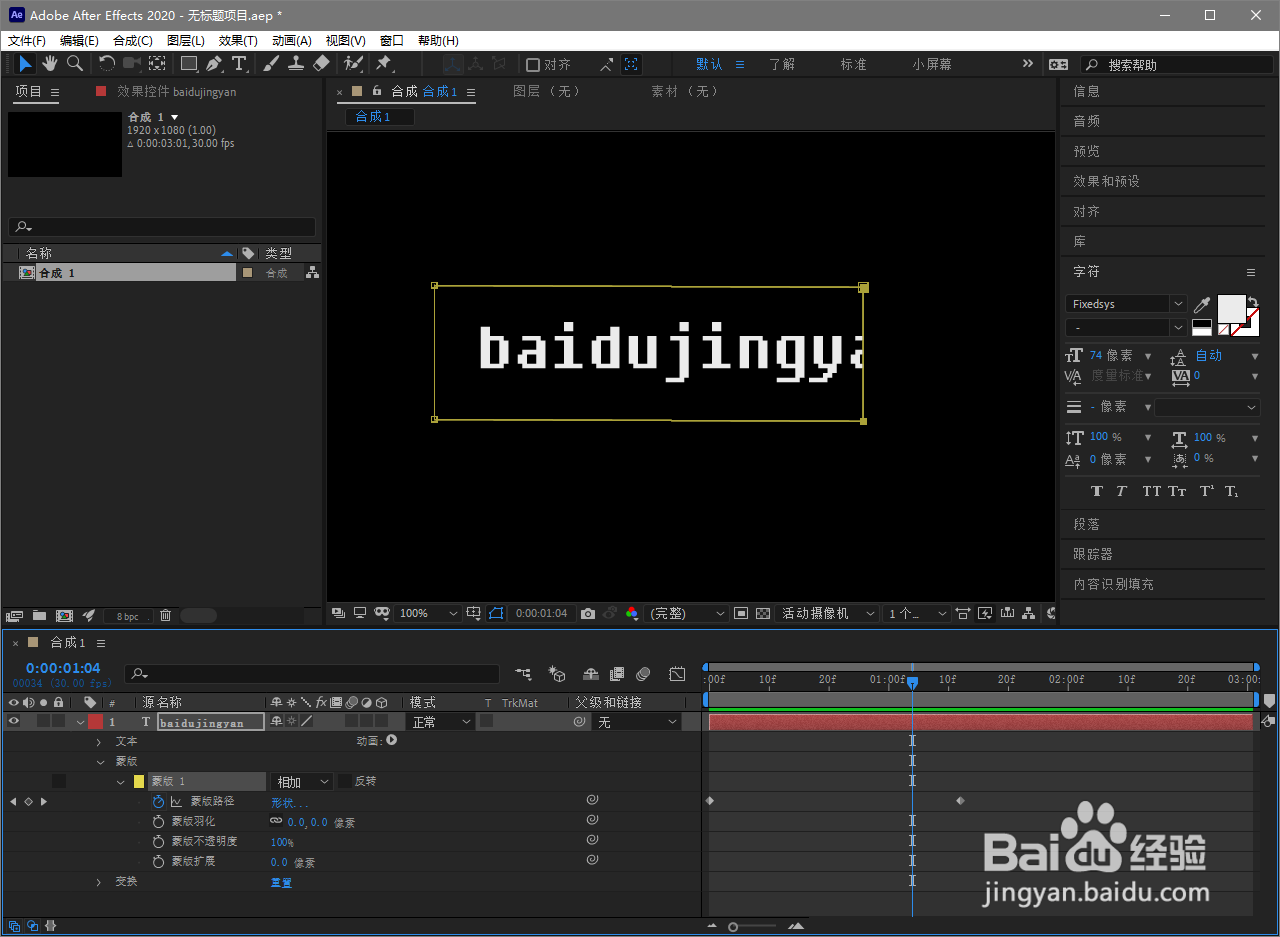Viewport: 1280px width, 937px height.
Task: Open the 段落 panel
Action: pyautogui.click(x=1086, y=524)
